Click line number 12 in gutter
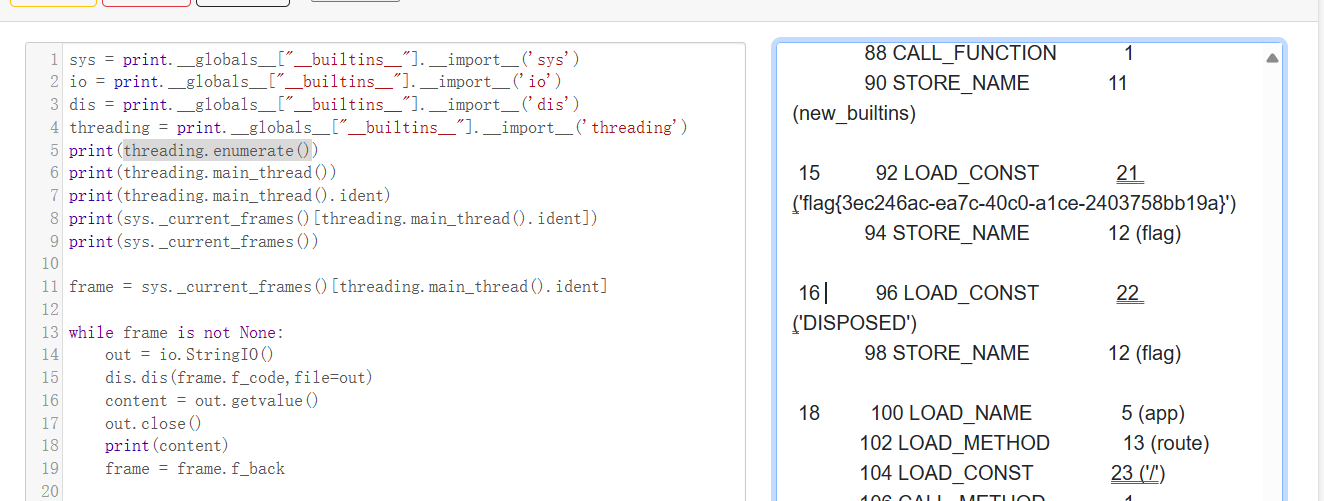Viewport: 1324px width, 501px height. point(50,310)
